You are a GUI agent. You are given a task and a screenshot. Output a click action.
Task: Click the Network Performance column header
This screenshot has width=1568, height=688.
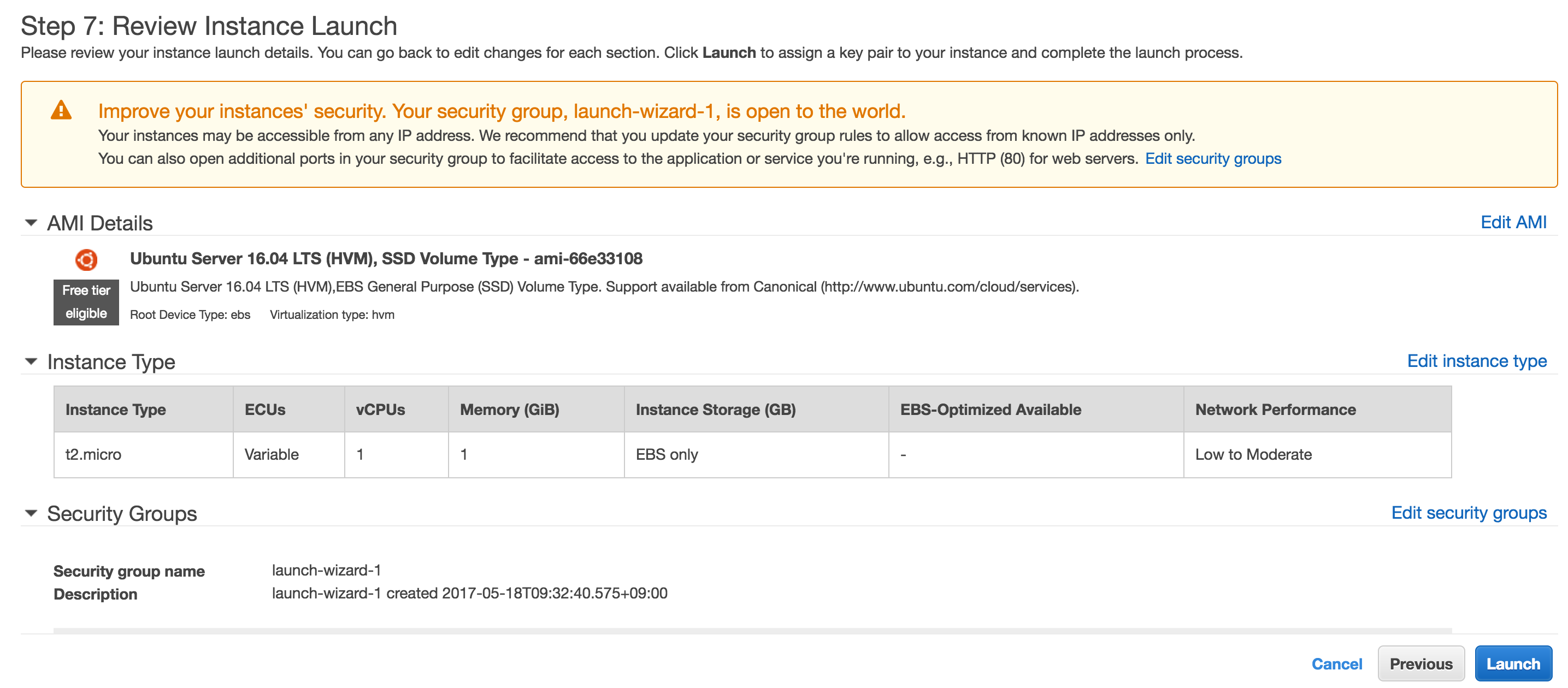tap(1317, 410)
